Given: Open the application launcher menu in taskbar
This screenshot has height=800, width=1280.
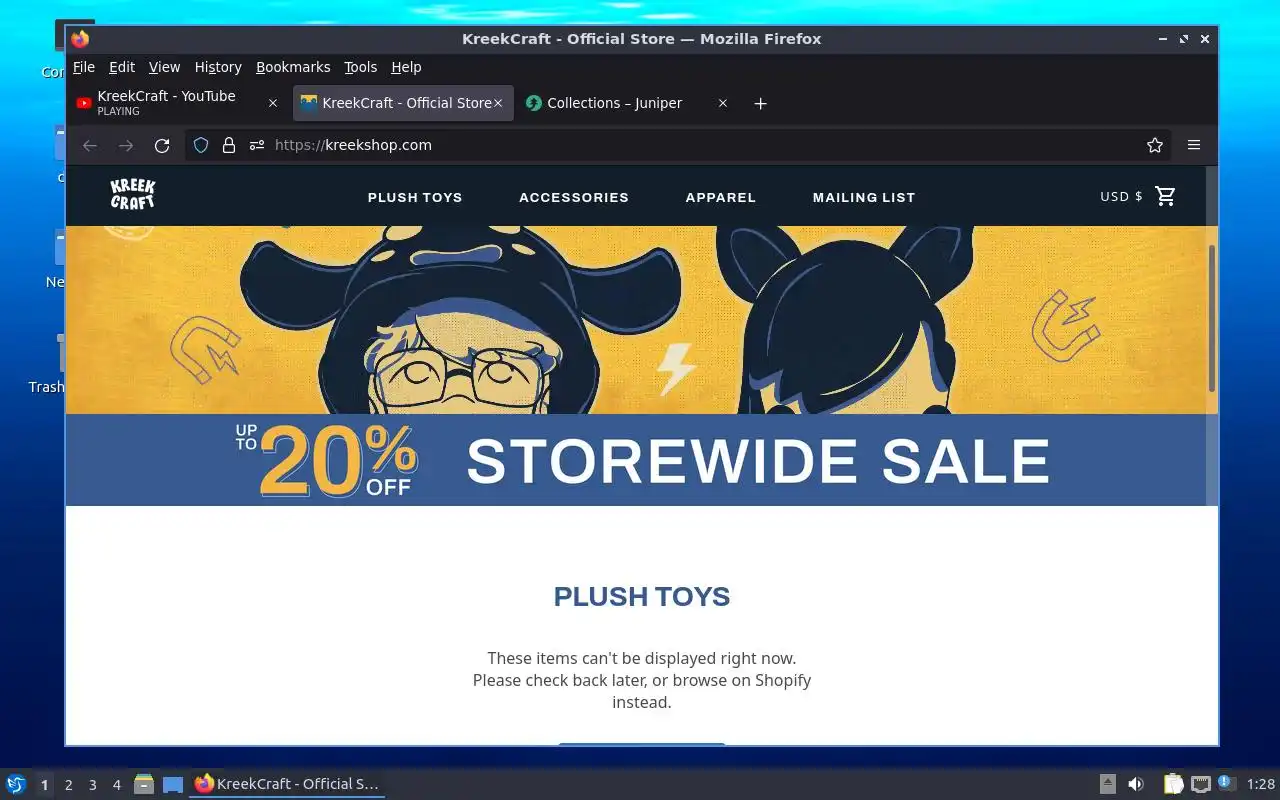Looking at the screenshot, I should pos(16,784).
